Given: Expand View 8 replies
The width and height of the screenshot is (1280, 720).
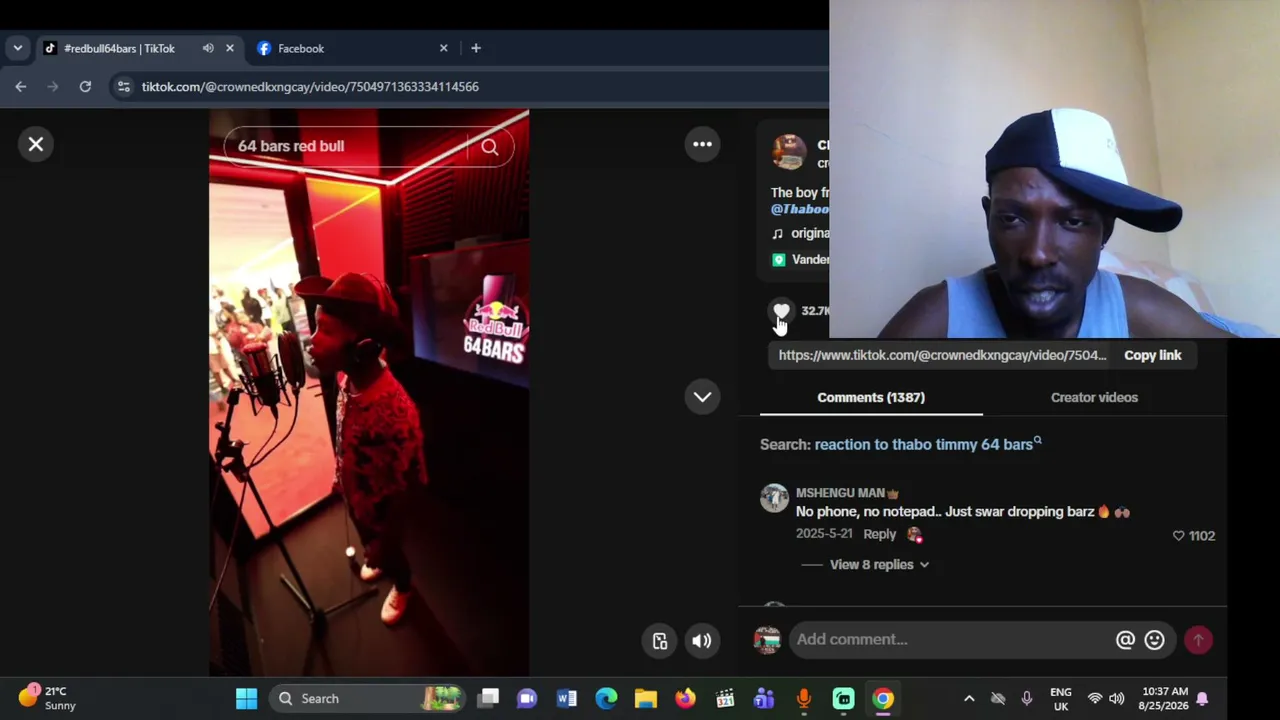Looking at the screenshot, I should (x=879, y=564).
